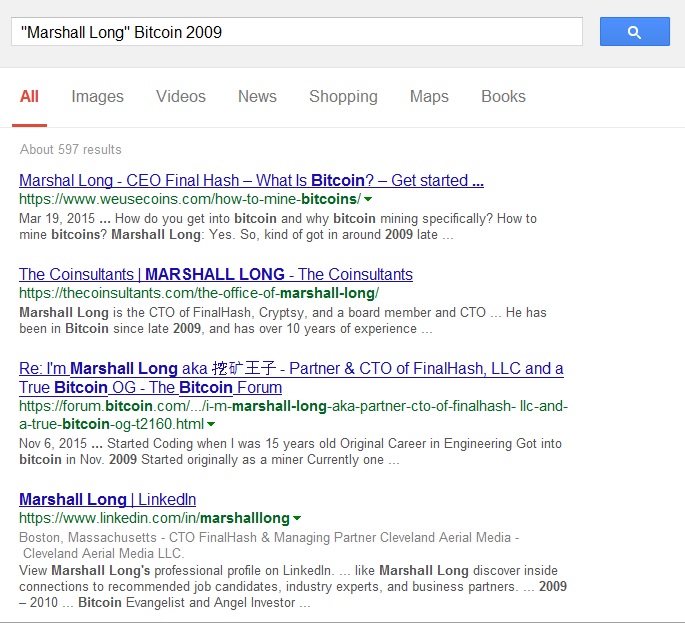Image resolution: width=685 pixels, height=623 pixels.
Task: Open the Shopping tab
Action: (343, 96)
